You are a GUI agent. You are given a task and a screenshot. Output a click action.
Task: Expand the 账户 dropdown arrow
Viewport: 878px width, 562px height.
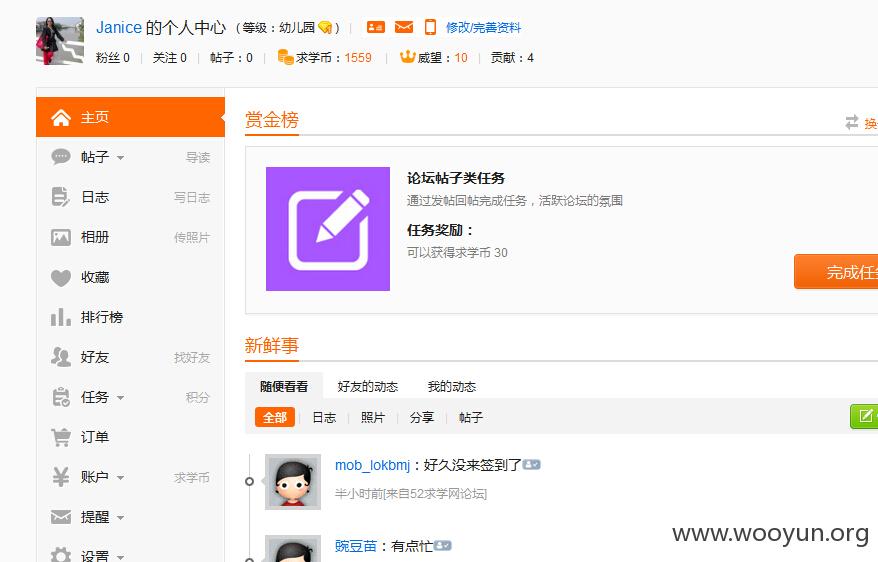[x=120, y=478]
